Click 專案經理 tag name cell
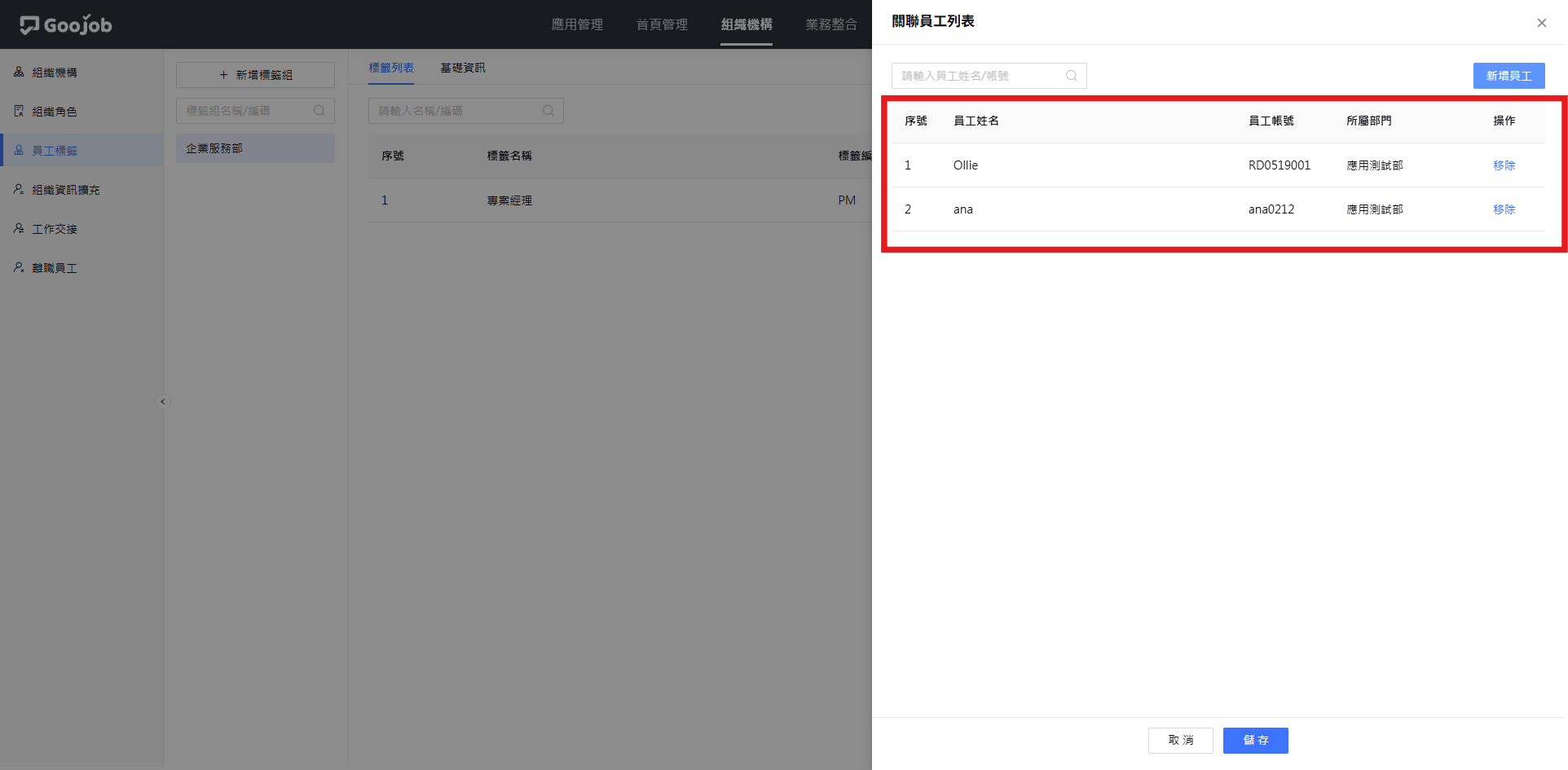The image size is (1568, 770). (509, 200)
